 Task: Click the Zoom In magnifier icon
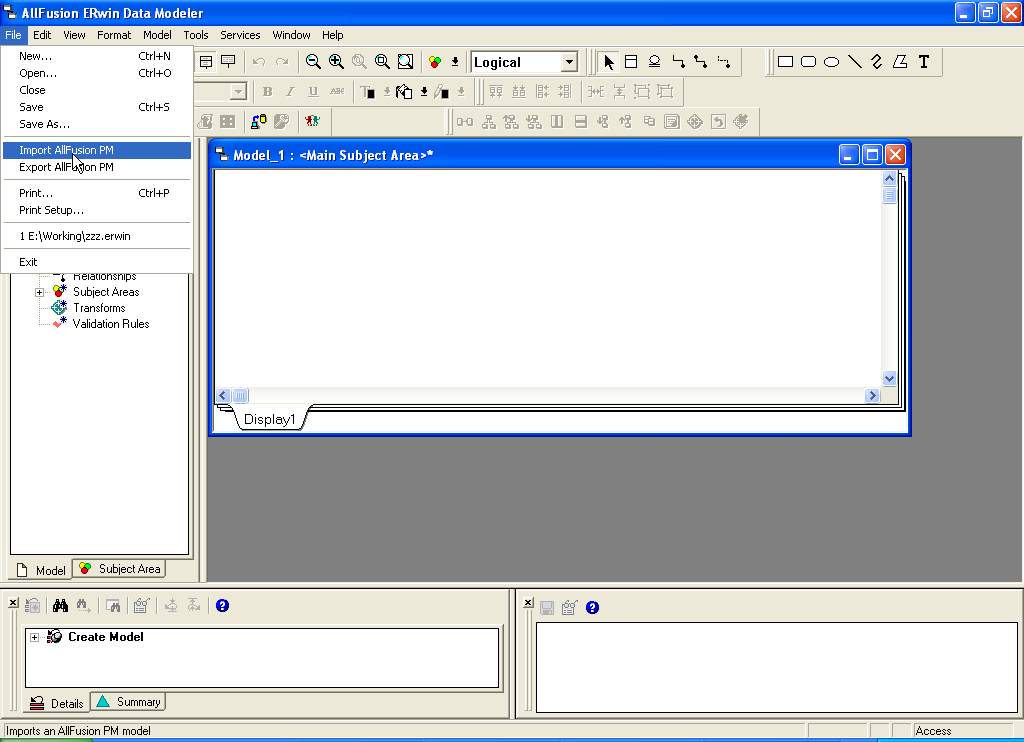tap(336, 62)
